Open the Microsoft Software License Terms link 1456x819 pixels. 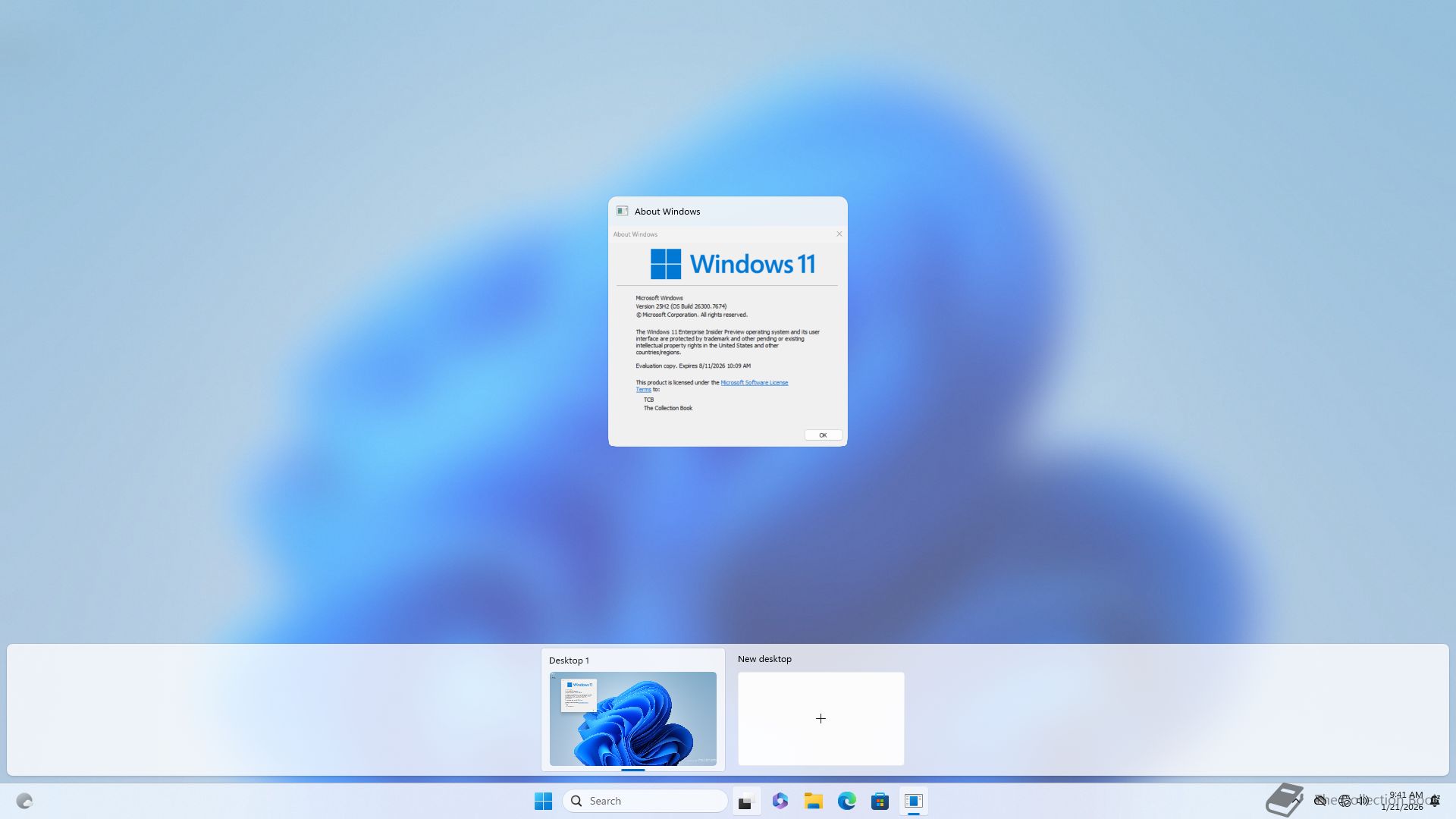(x=754, y=382)
